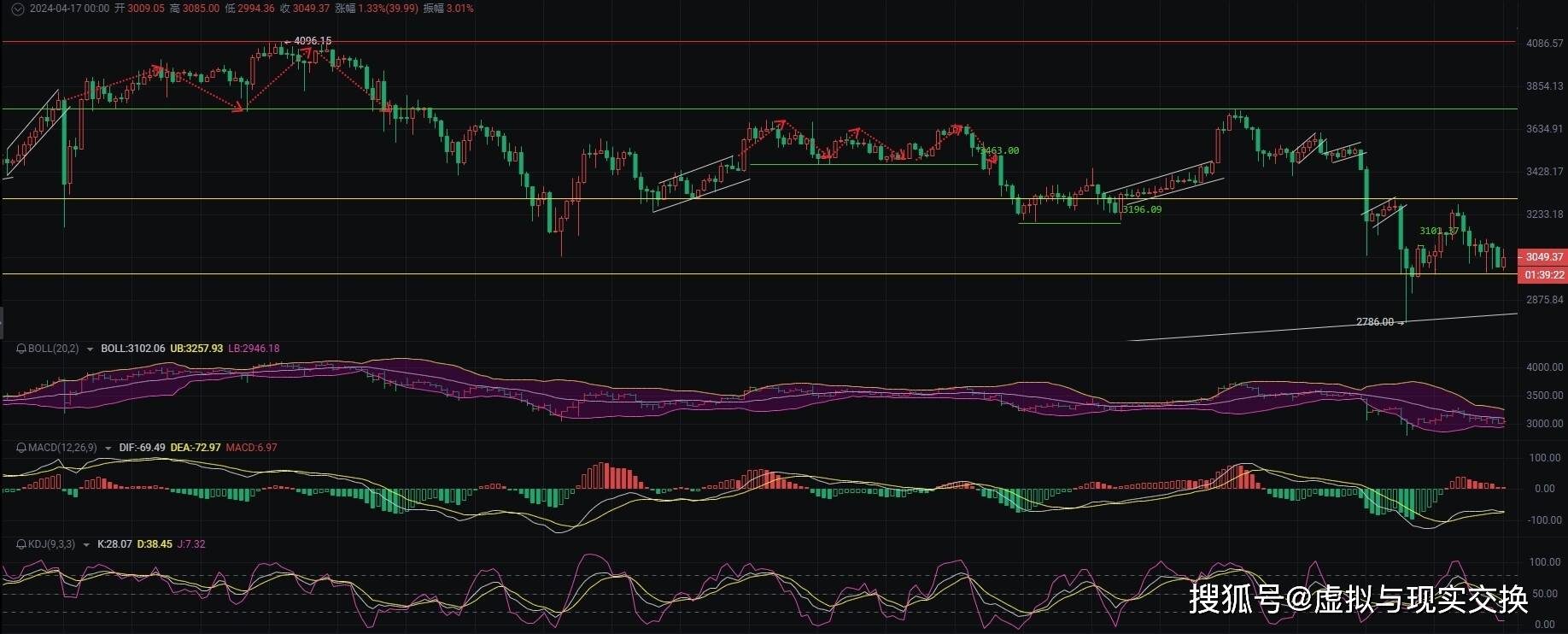Click the date 2024-04-17 00:00 text

click(69, 9)
